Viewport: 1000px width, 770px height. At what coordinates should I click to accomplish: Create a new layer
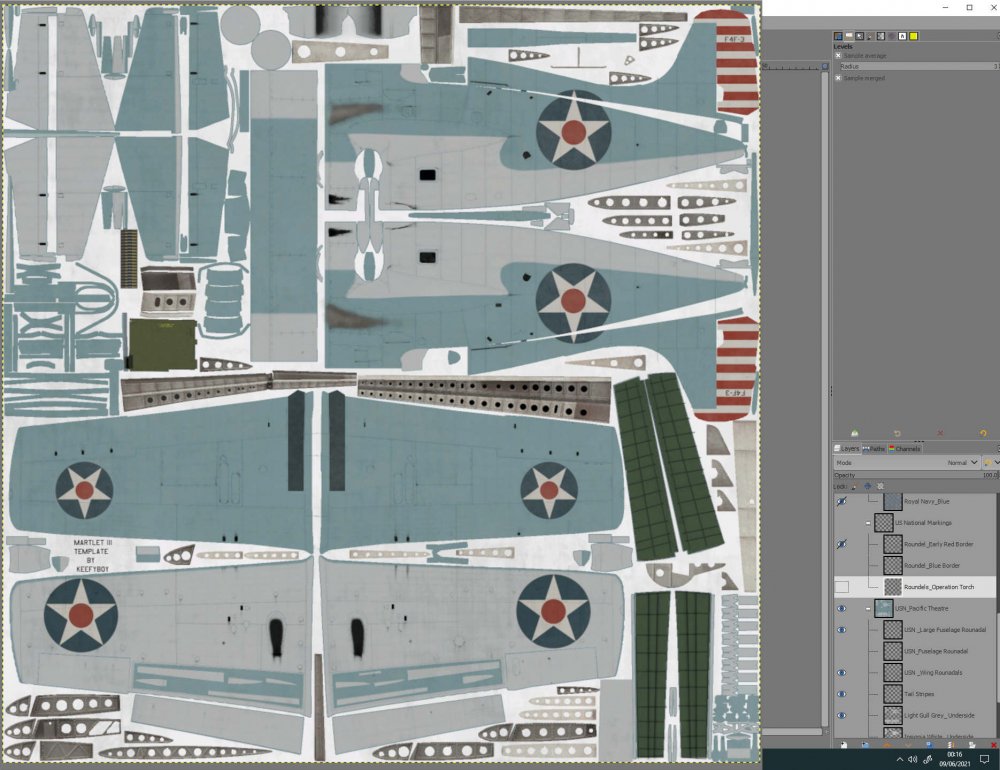[x=844, y=744]
